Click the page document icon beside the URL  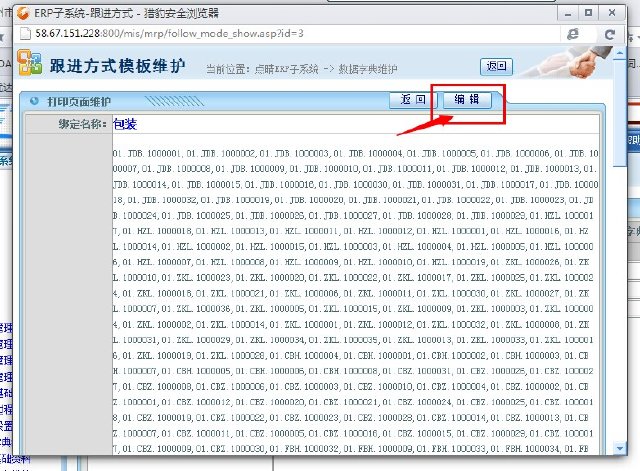[x=23, y=33]
